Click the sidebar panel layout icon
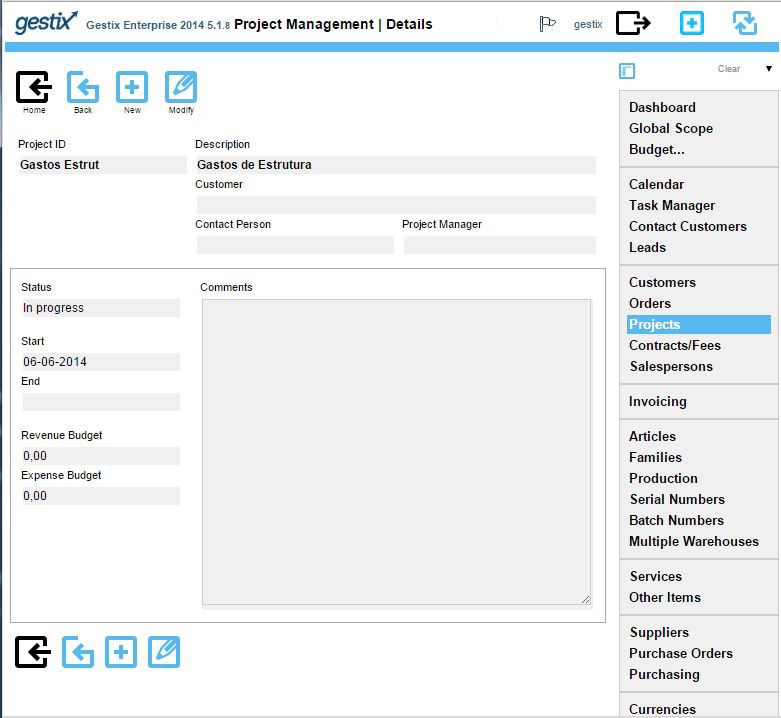Viewport: 781px width, 718px height. pos(627,71)
